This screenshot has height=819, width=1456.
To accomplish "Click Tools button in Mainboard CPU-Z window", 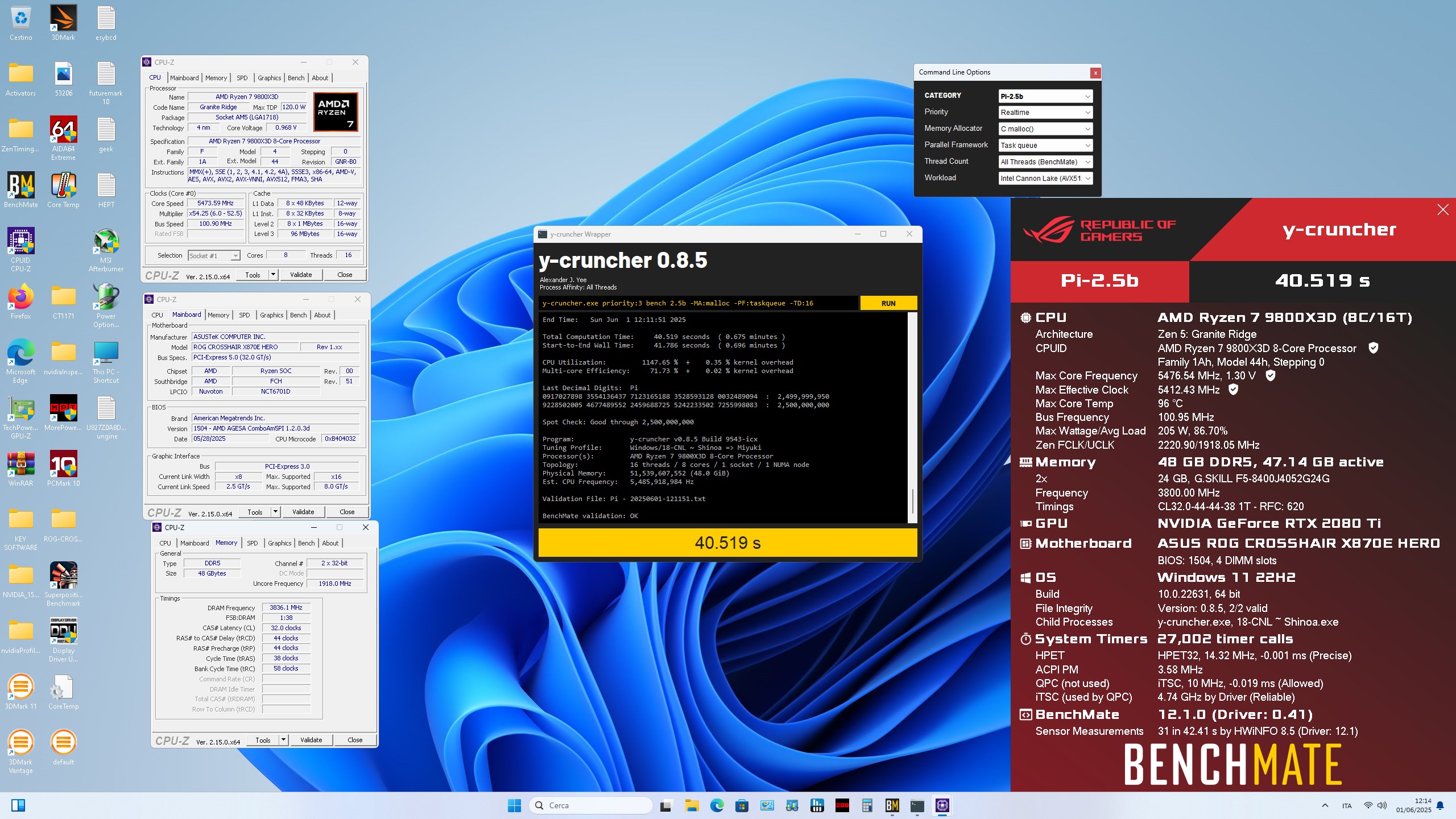I will tap(255, 512).
